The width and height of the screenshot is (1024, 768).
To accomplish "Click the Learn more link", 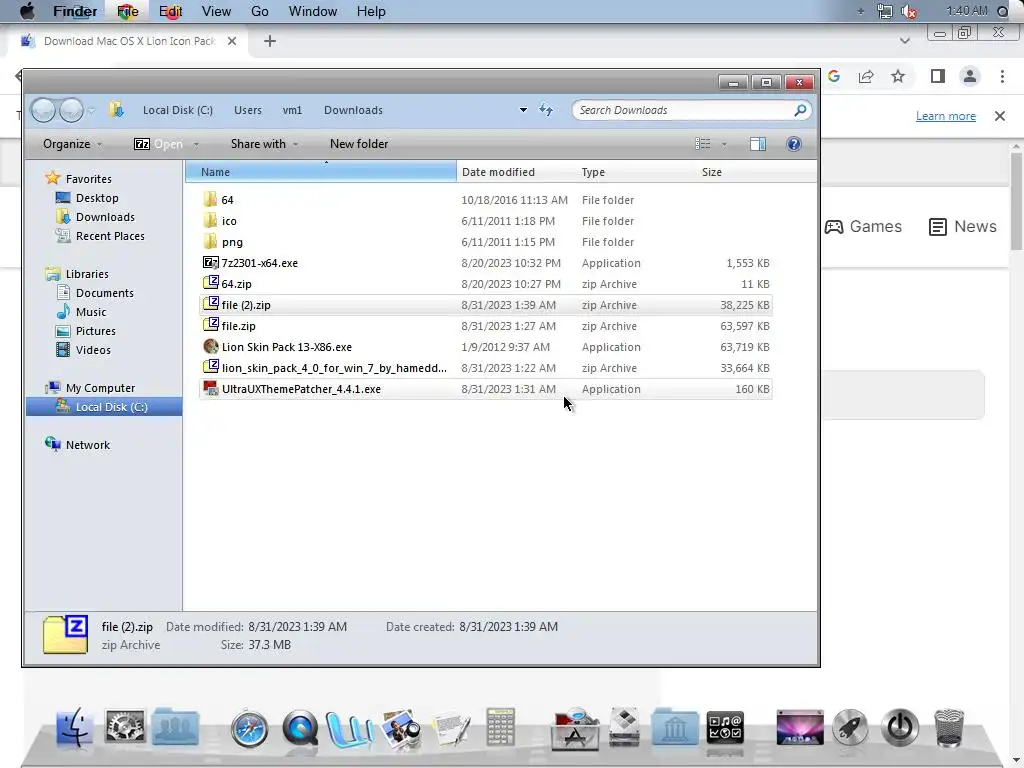I will point(946,116).
